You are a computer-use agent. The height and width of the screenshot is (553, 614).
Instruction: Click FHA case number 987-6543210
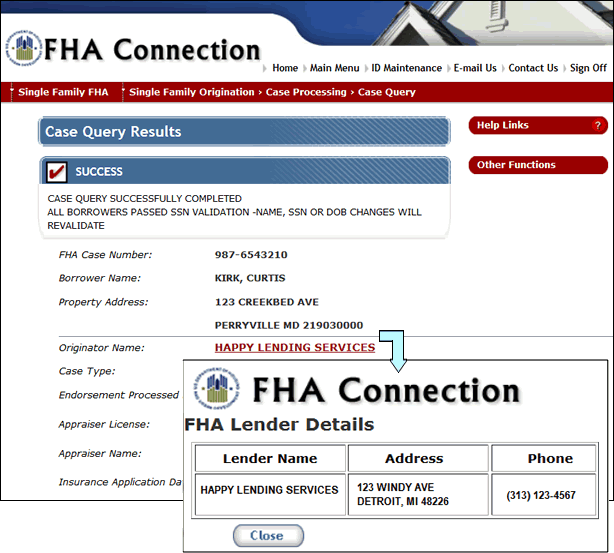[251, 255]
